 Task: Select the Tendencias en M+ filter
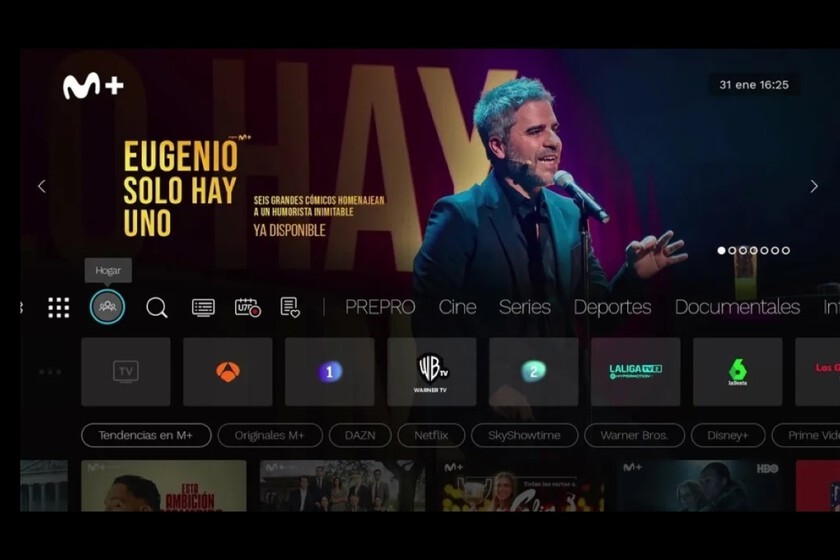146,435
